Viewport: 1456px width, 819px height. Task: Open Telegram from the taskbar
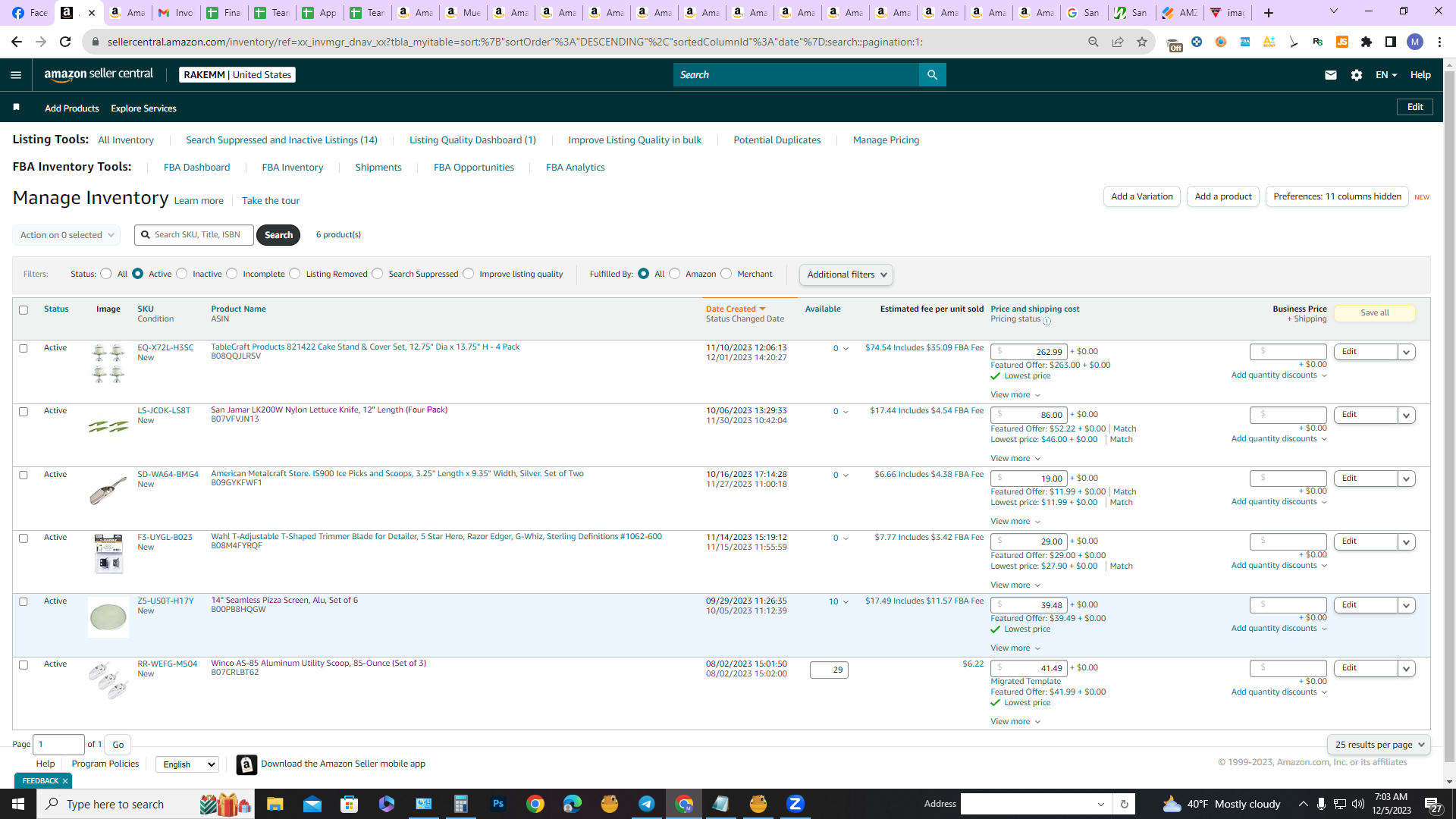647,804
